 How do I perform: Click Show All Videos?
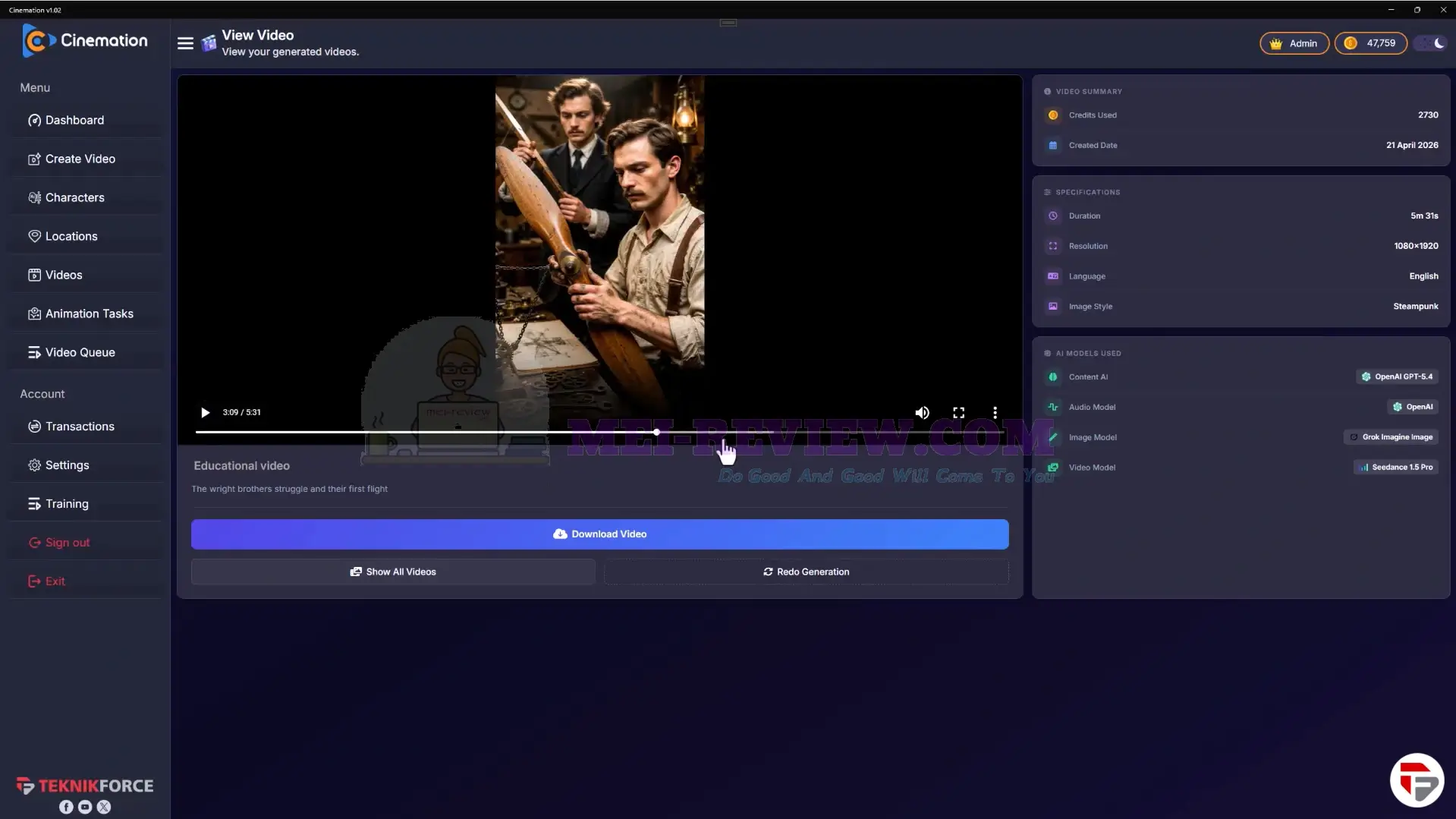click(x=393, y=572)
